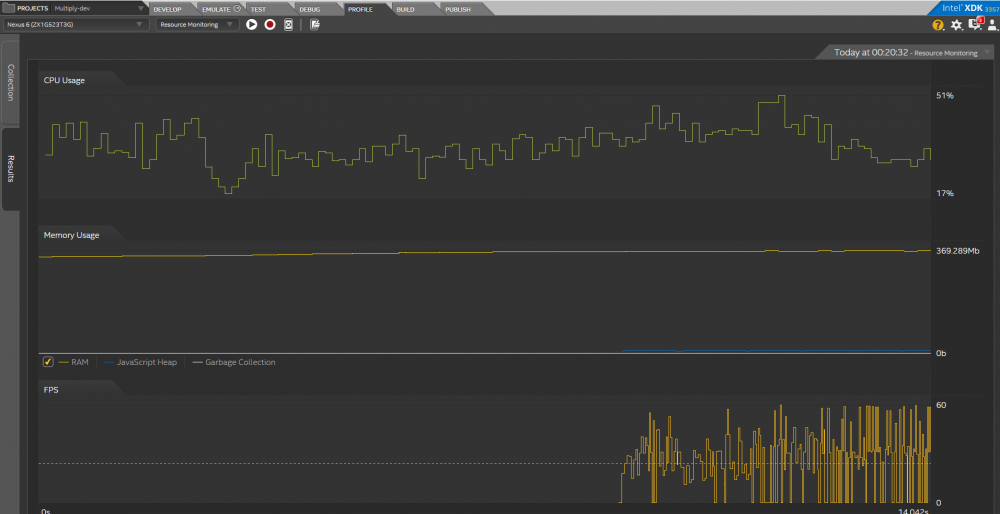This screenshot has width=1000, height=514.
Task: Open the user account icon
Action: coord(993,25)
